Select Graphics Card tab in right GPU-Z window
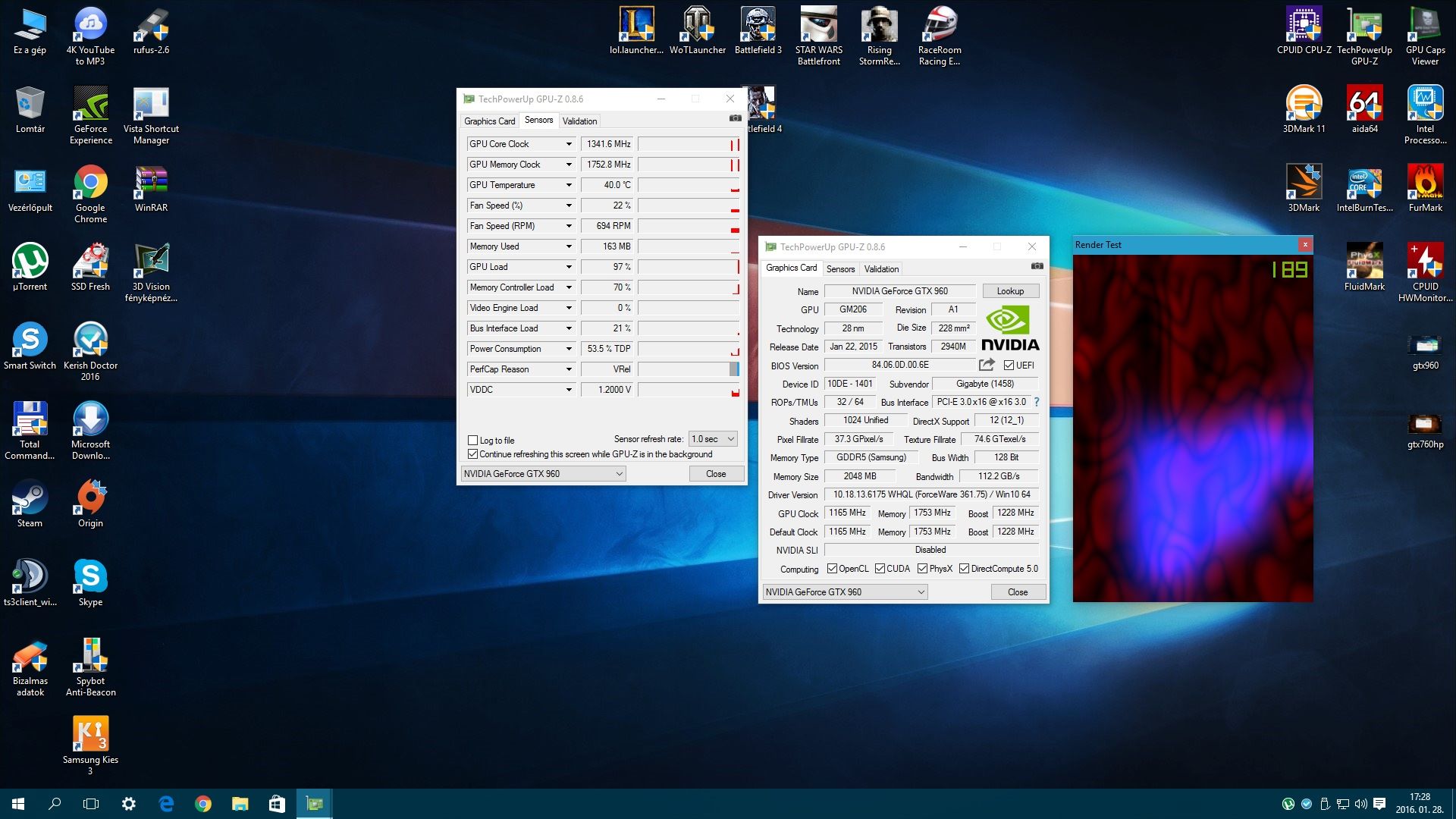 (791, 268)
